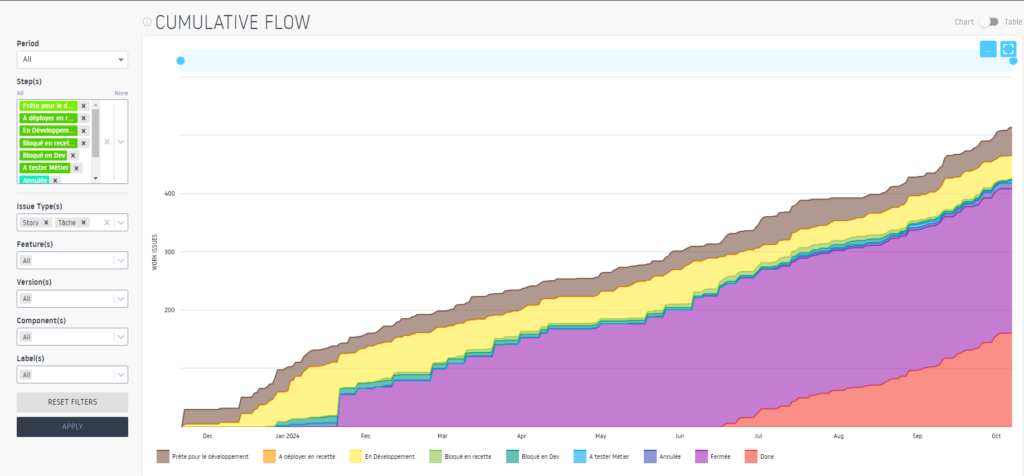Remove the Bloqué en Dev step tag
This screenshot has height=476, width=1024.
click(x=73, y=155)
